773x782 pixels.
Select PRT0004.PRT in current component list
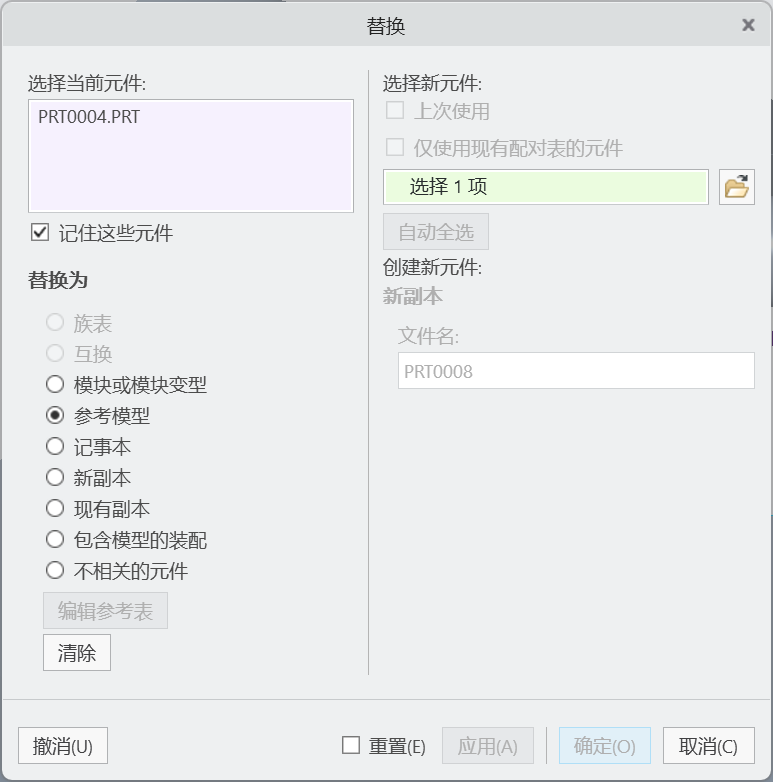pyautogui.click(x=89, y=117)
